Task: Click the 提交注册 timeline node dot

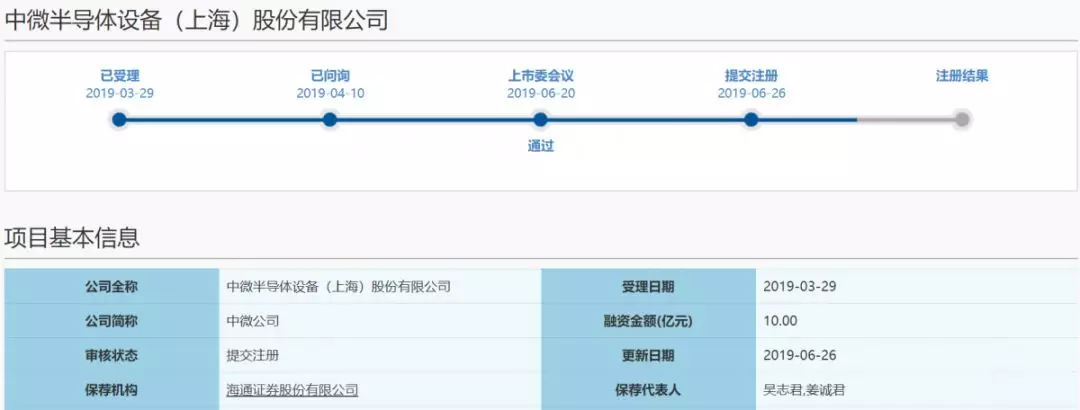Action: (x=751, y=120)
